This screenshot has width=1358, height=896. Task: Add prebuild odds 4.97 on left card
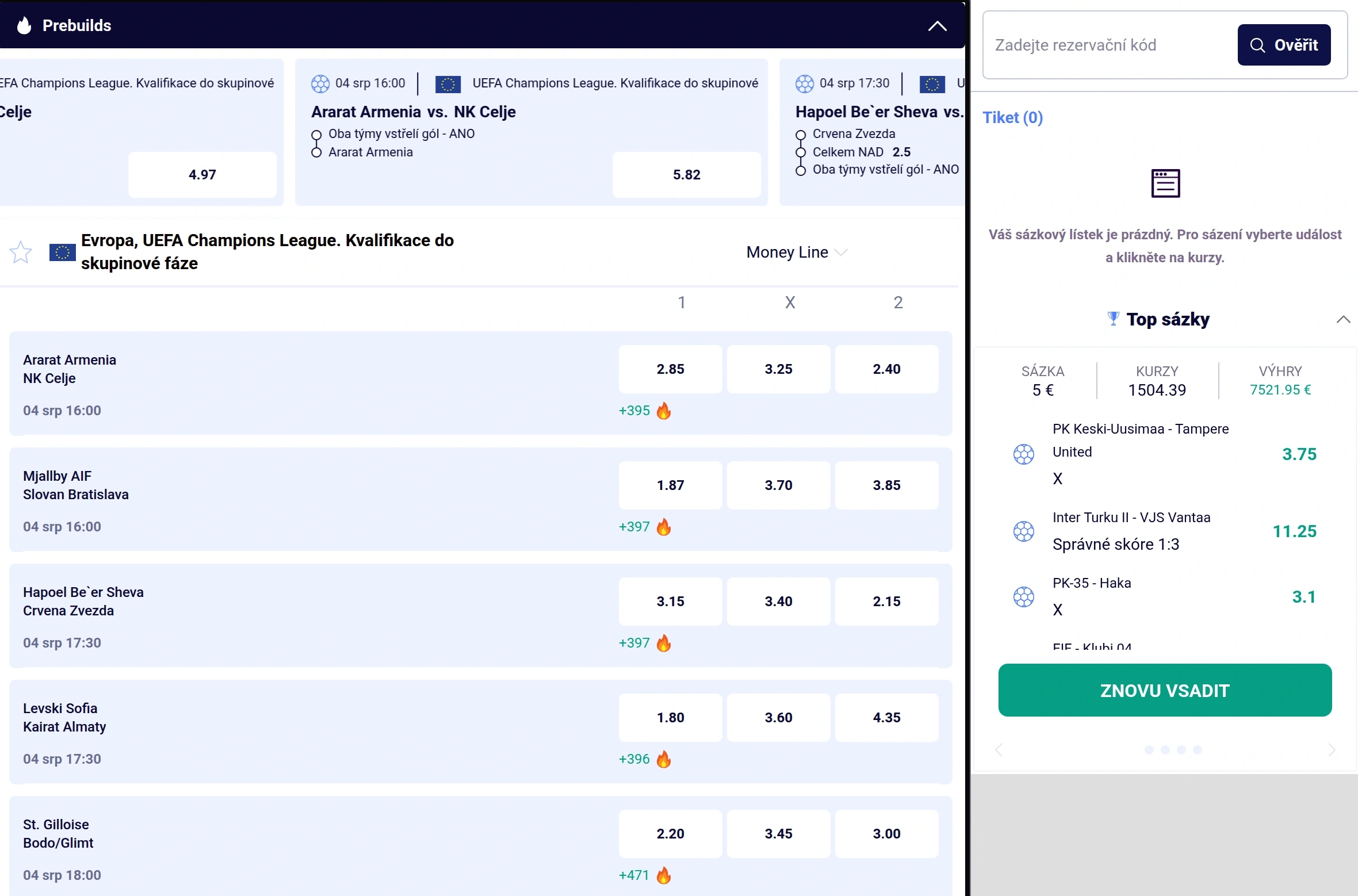pos(202,175)
